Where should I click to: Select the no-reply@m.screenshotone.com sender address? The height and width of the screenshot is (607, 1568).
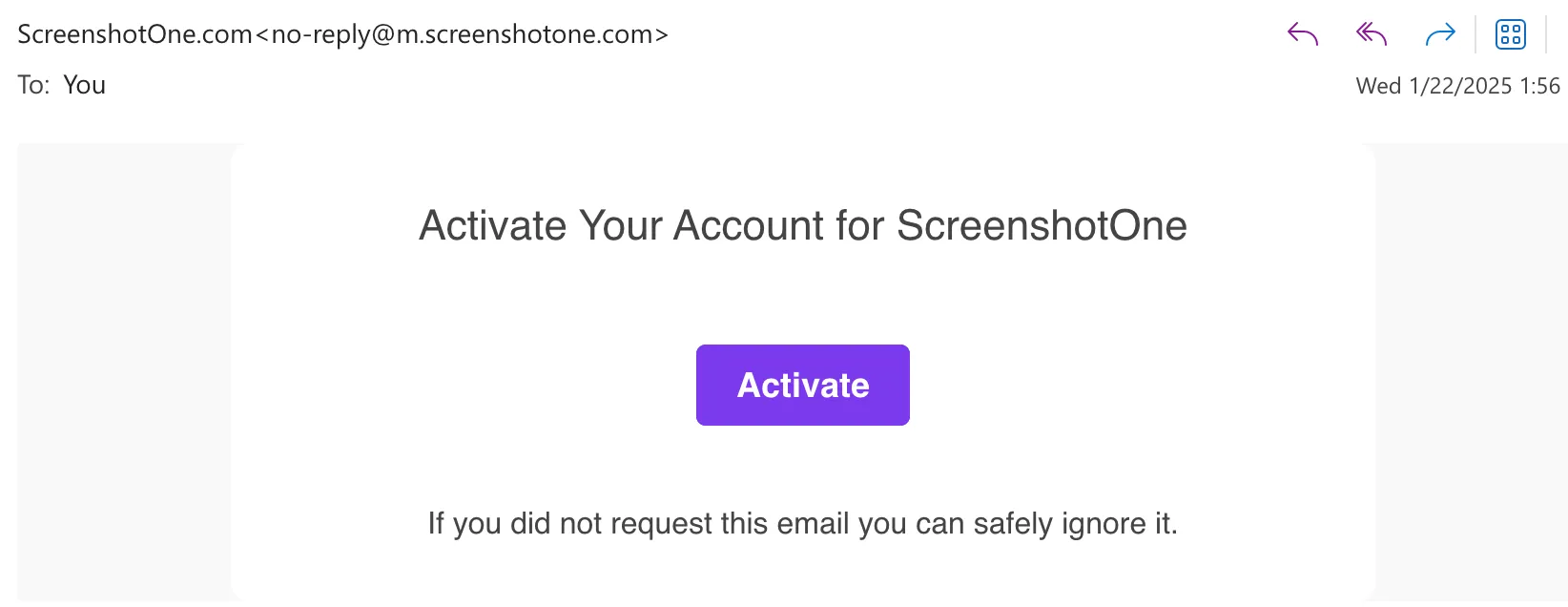pyautogui.click(x=468, y=34)
